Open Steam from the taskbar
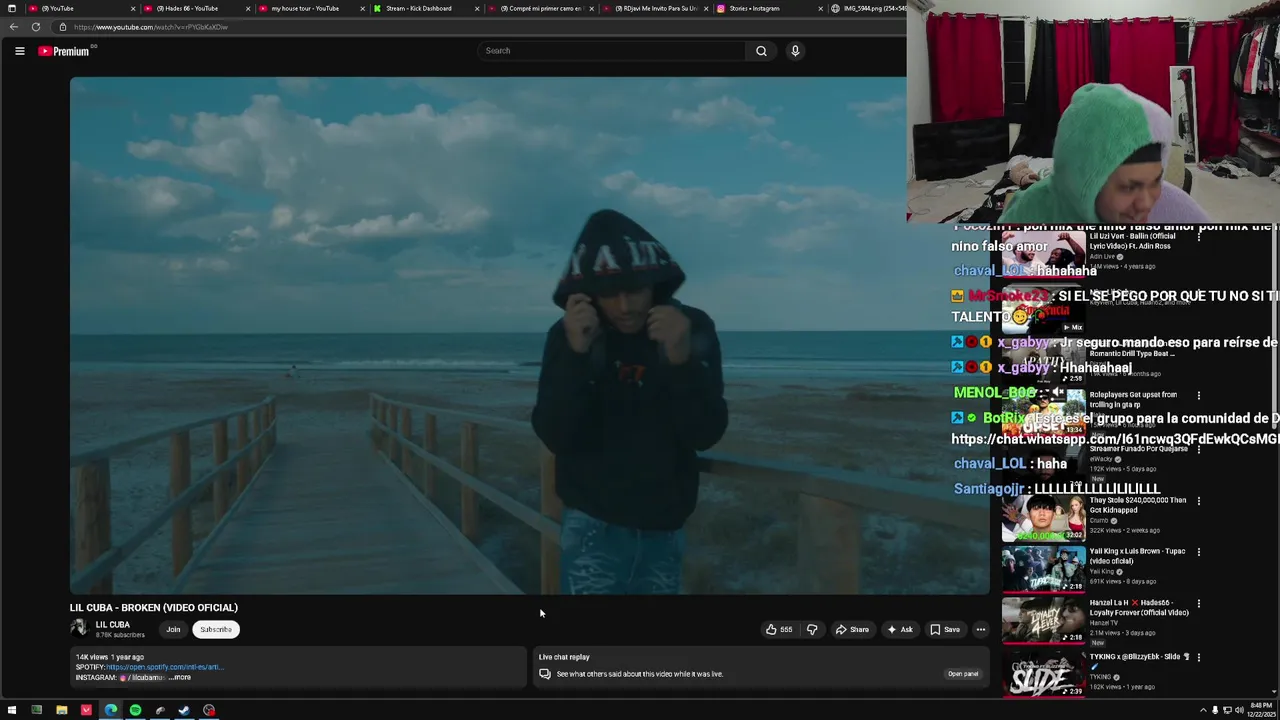 [x=184, y=711]
